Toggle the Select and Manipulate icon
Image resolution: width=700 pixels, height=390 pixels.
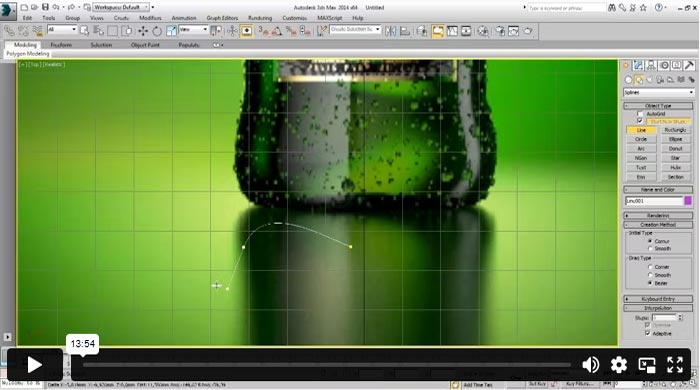[x=232, y=31]
